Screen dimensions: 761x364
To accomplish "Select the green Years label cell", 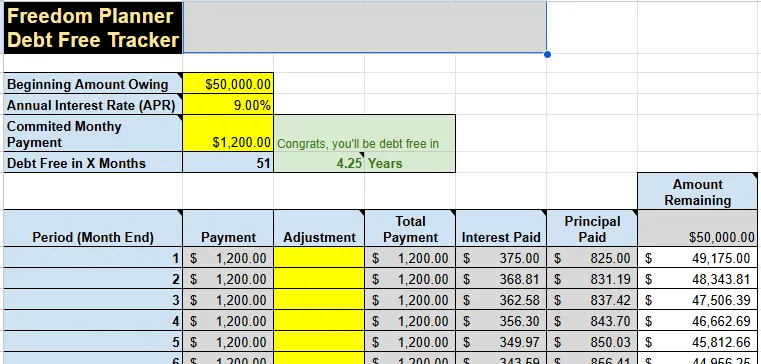I will (410, 162).
